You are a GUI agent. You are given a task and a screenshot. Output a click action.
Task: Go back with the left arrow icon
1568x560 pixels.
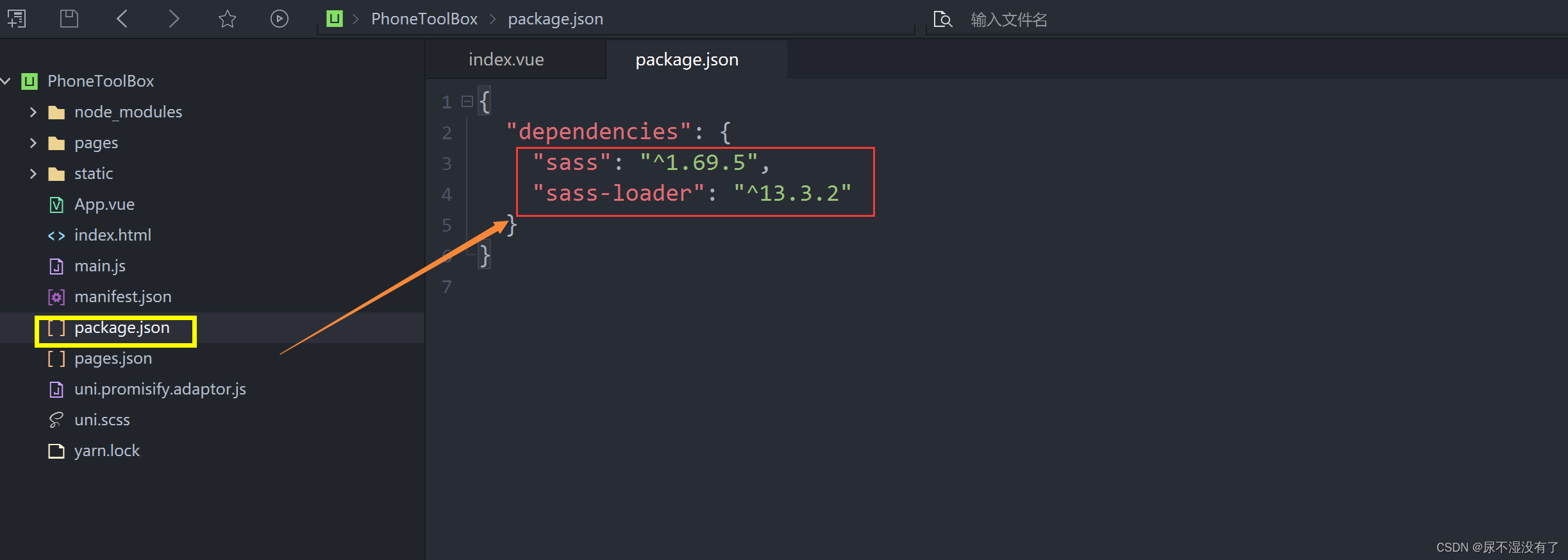pos(122,19)
